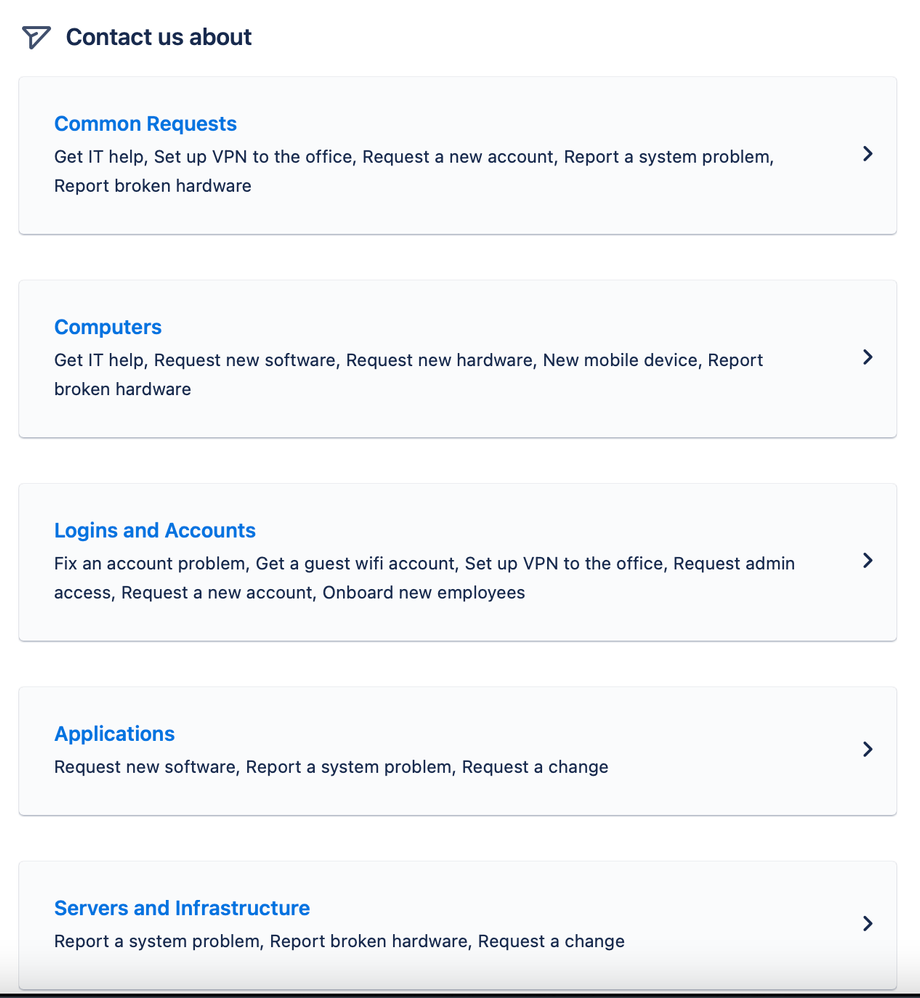
Task: Click the chevron on Servers and Infrastructure card
Action: [x=867, y=924]
